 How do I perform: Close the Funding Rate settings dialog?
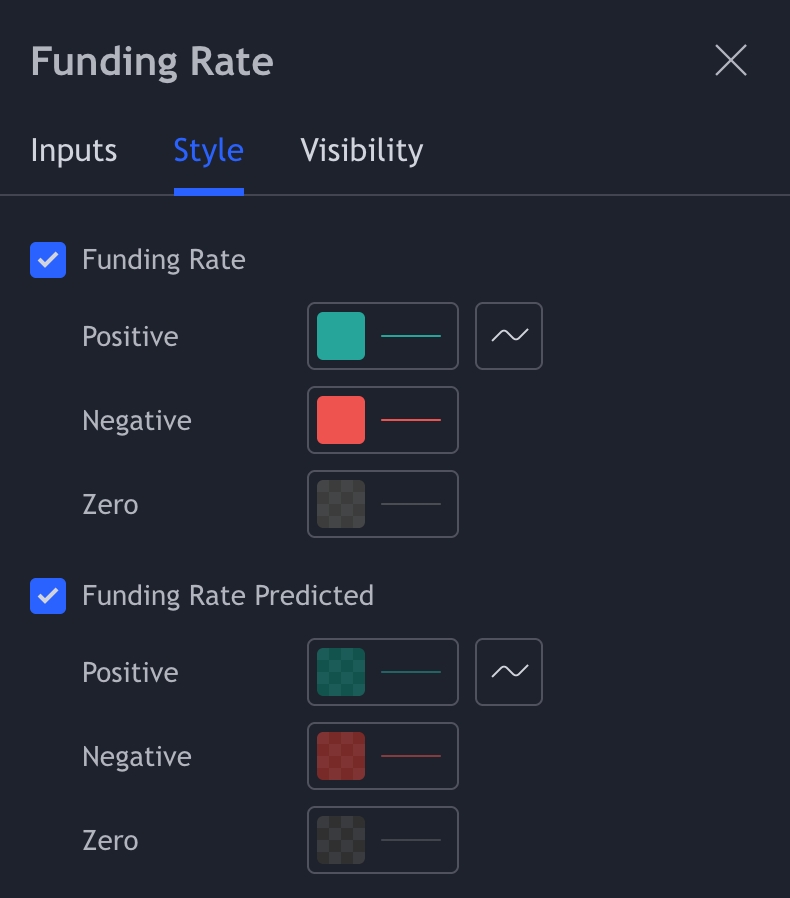pyautogui.click(x=731, y=61)
